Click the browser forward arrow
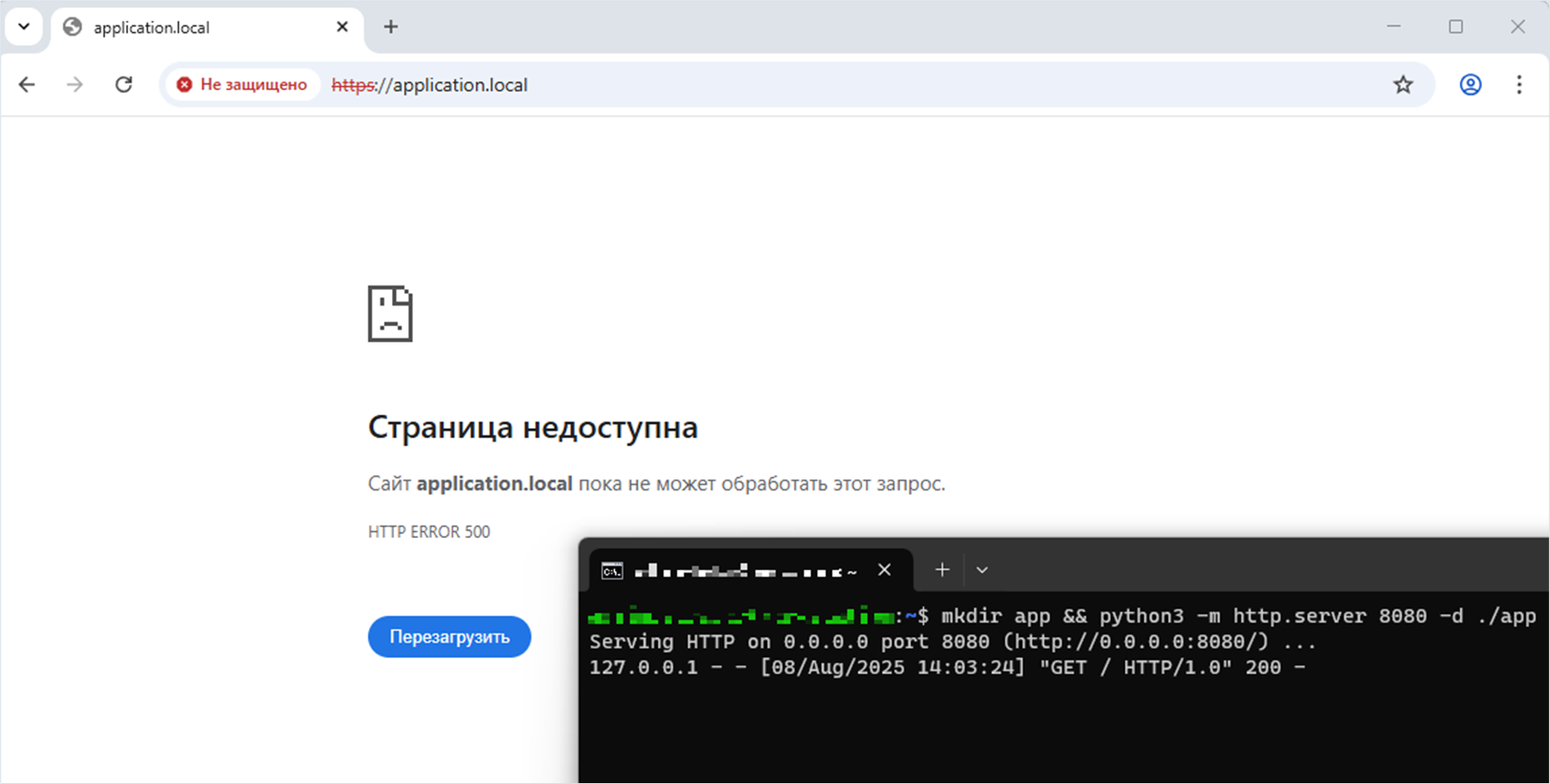 (75, 85)
